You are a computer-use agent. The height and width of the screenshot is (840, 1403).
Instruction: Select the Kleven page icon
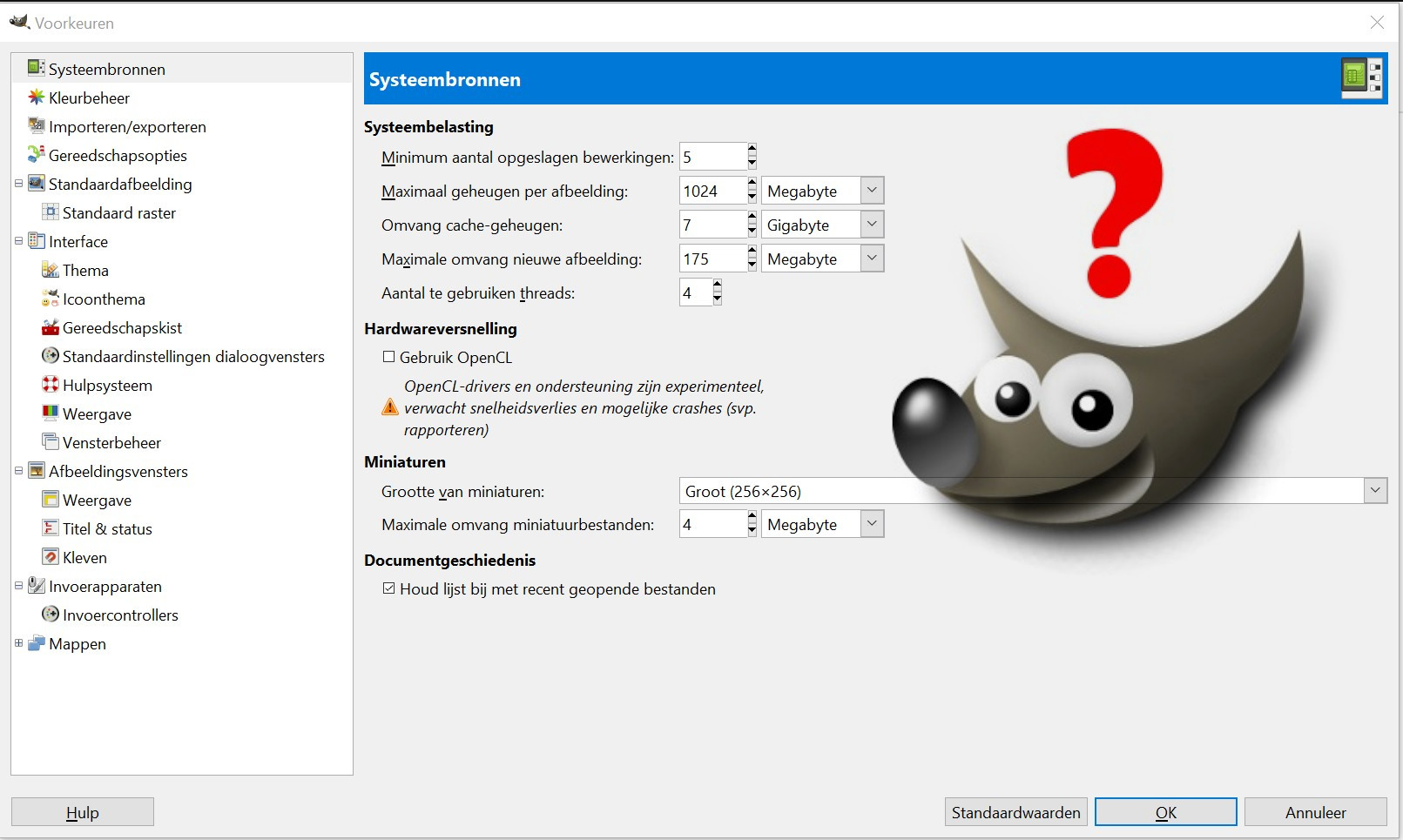[x=51, y=557]
